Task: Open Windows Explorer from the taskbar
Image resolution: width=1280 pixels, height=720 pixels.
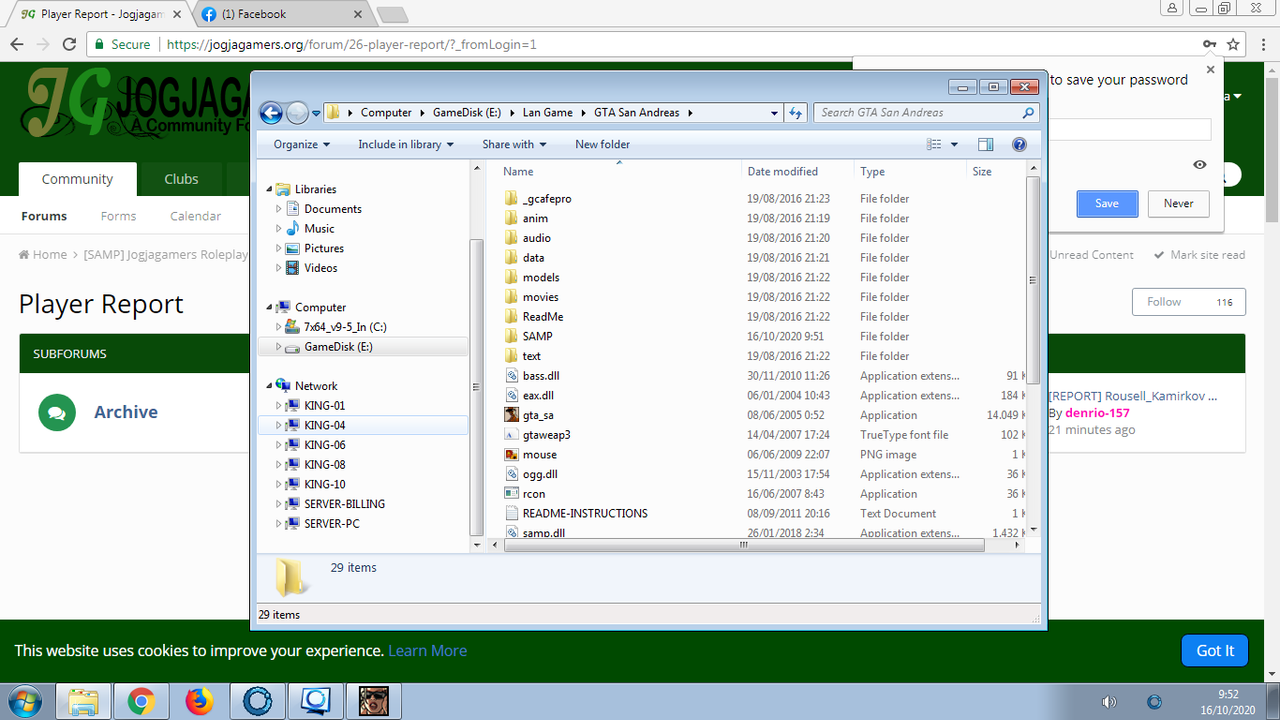Action: 83,702
